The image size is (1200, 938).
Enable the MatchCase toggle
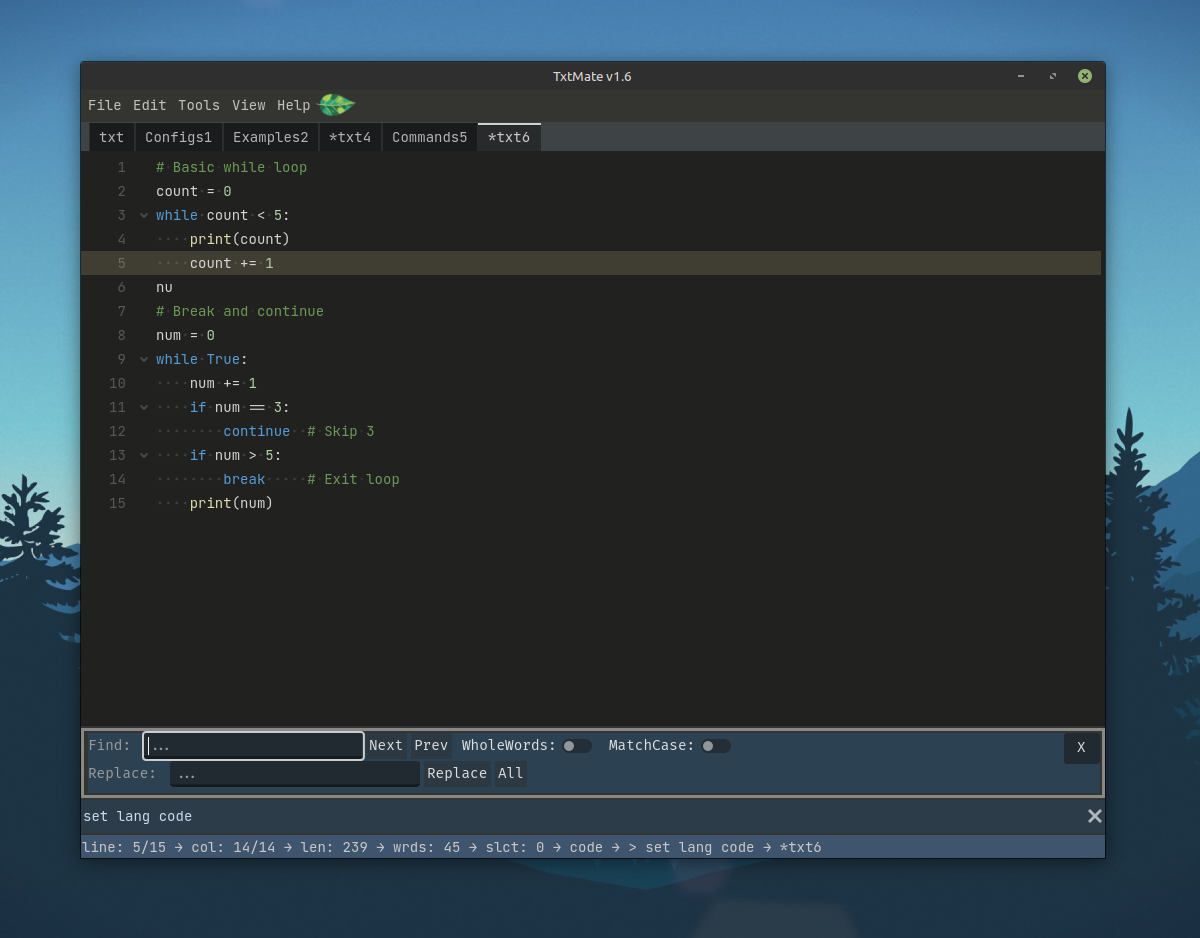click(x=715, y=746)
